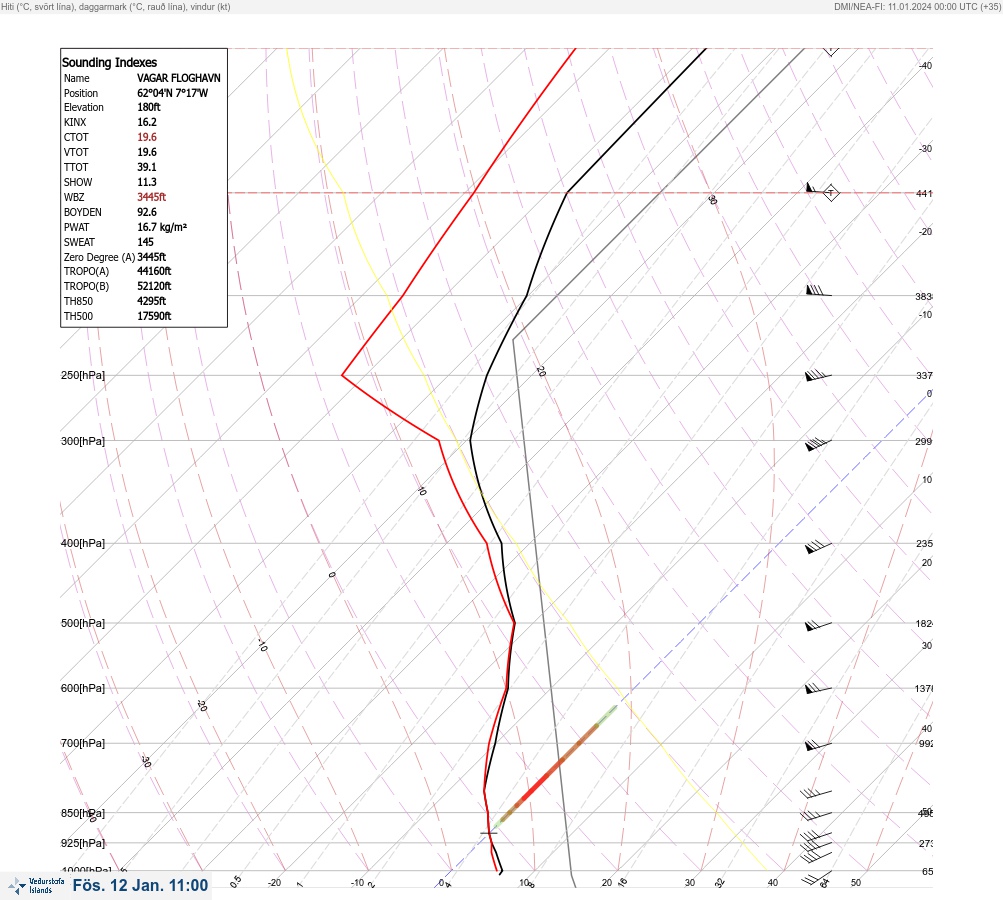Select the wind barb at 300 hPa level

click(818, 444)
